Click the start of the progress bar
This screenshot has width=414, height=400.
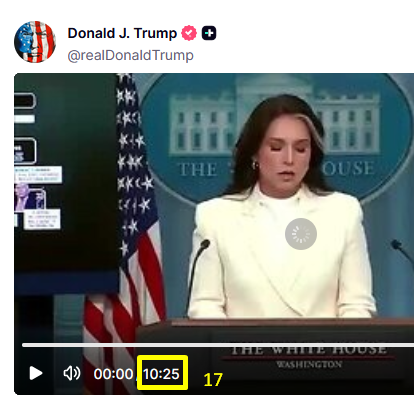(x=23, y=345)
